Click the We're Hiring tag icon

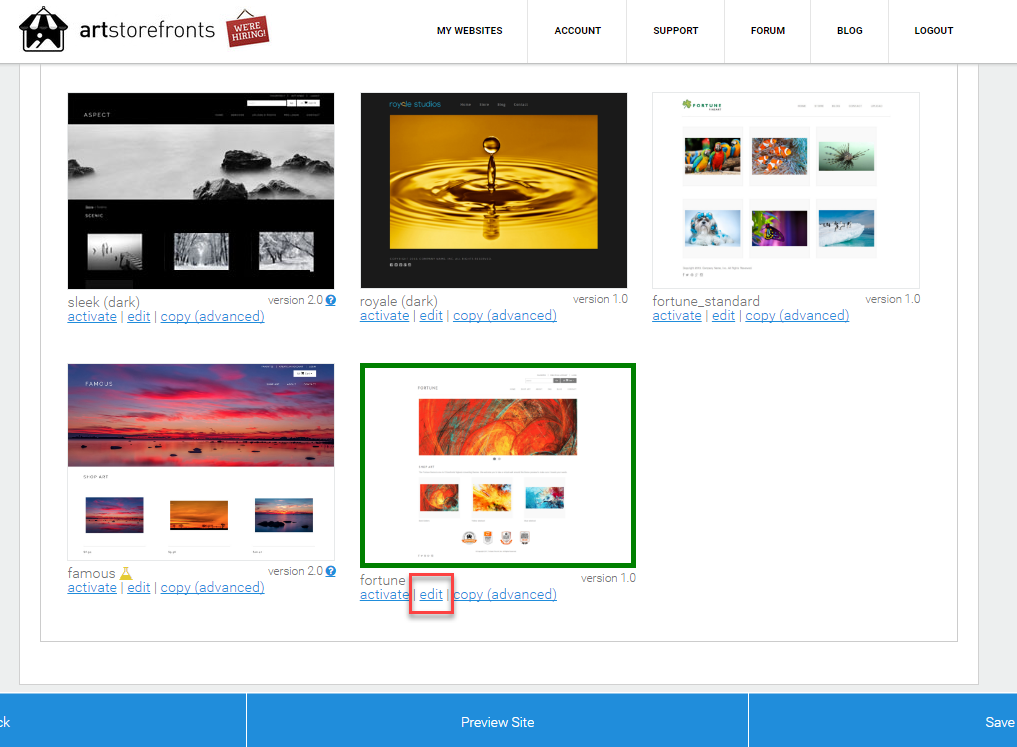pos(247,29)
